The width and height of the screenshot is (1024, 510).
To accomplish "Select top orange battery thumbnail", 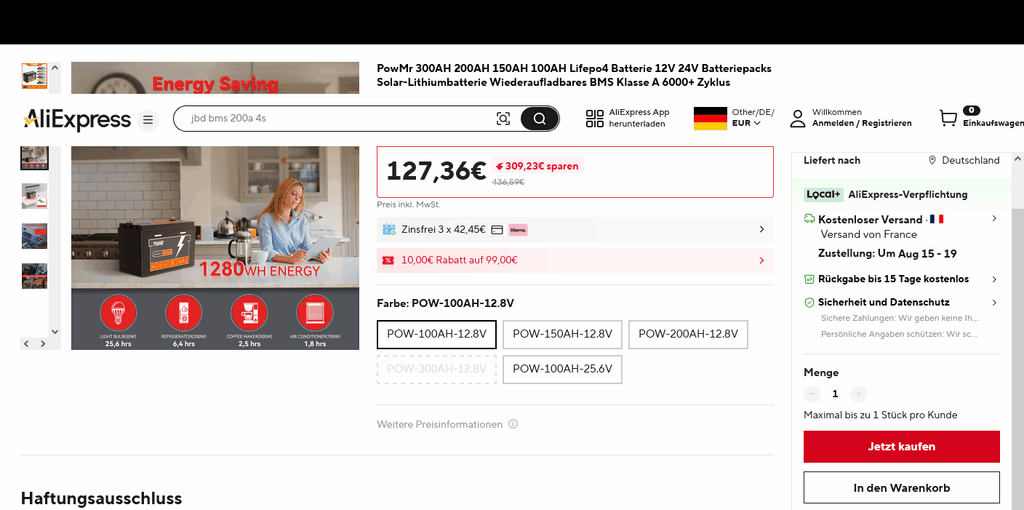I will coord(35,76).
